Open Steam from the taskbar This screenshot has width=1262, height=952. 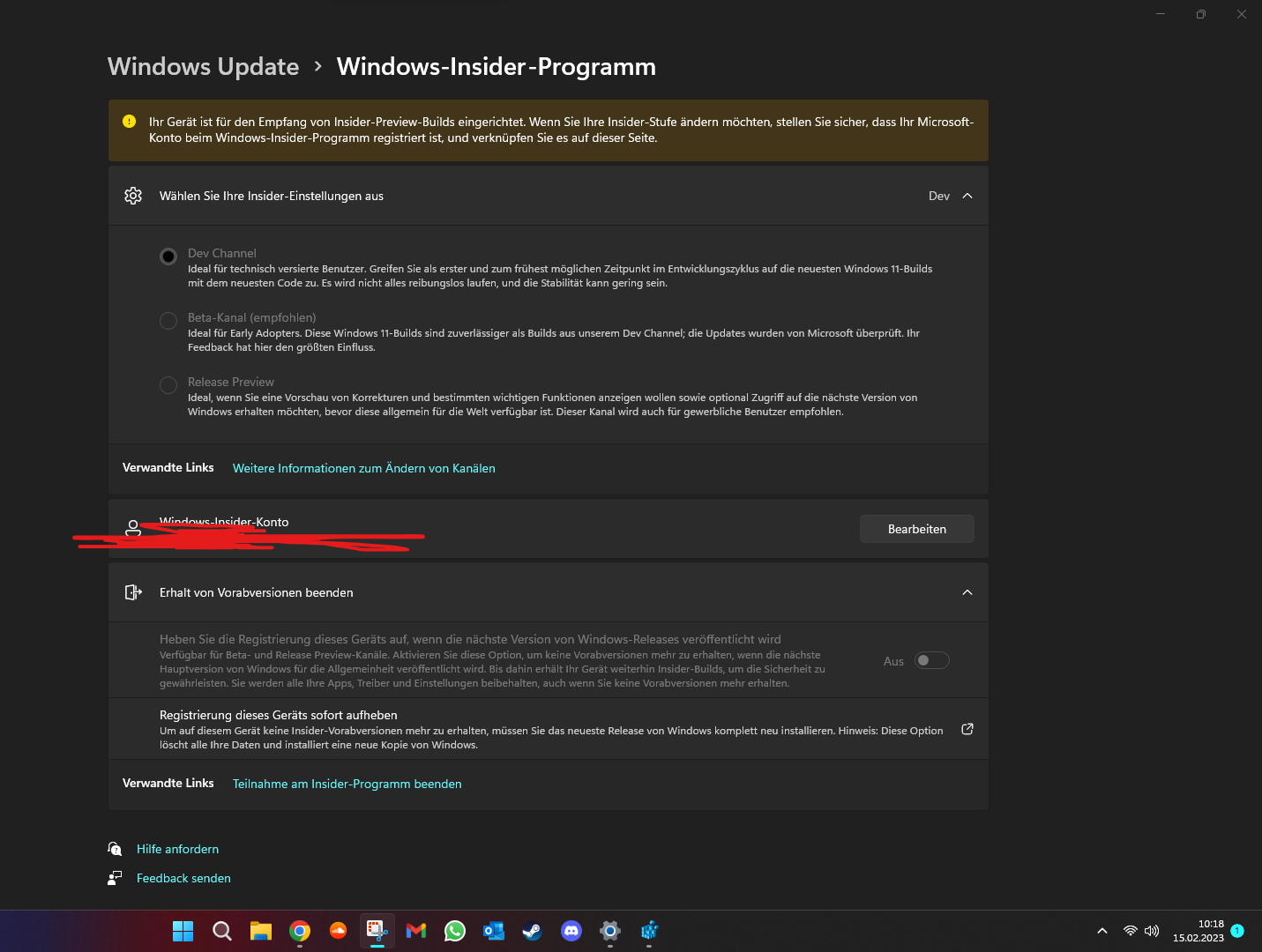533,931
